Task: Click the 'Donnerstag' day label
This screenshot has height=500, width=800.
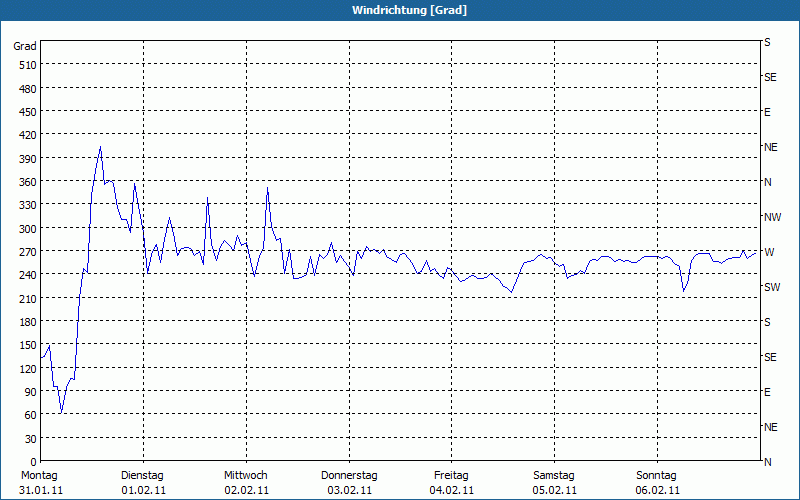Action: 349,476
